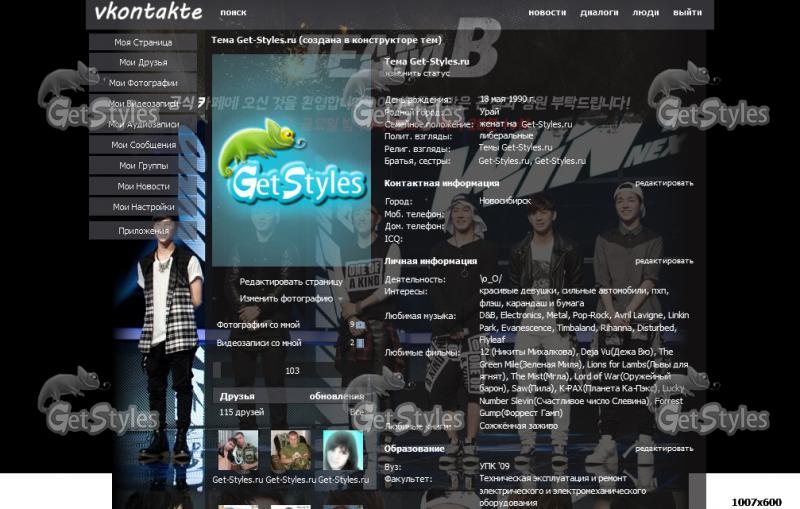
Task: Open Мои Настройки in the sidebar
Action: (x=143, y=207)
